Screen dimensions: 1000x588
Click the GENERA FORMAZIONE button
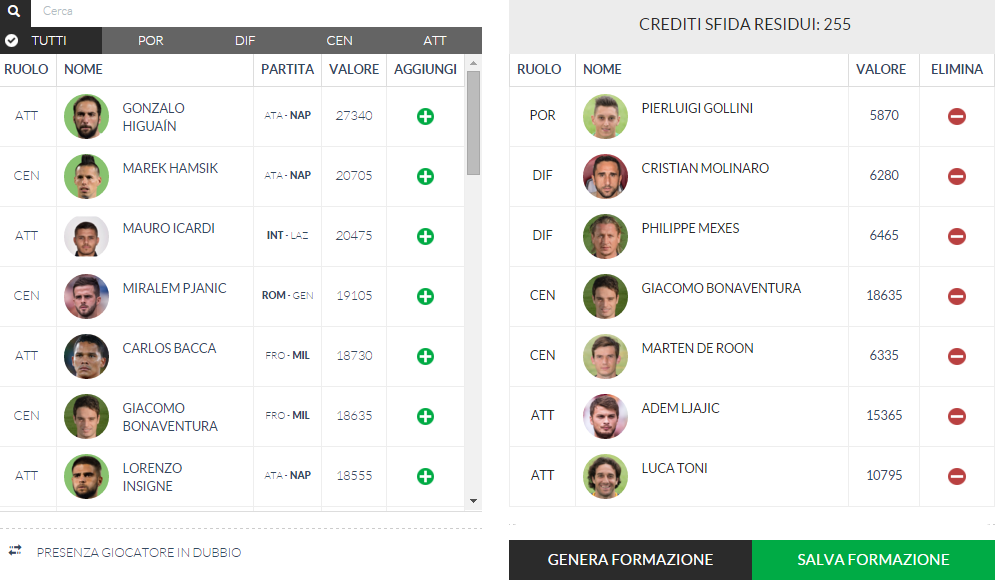(630, 559)
